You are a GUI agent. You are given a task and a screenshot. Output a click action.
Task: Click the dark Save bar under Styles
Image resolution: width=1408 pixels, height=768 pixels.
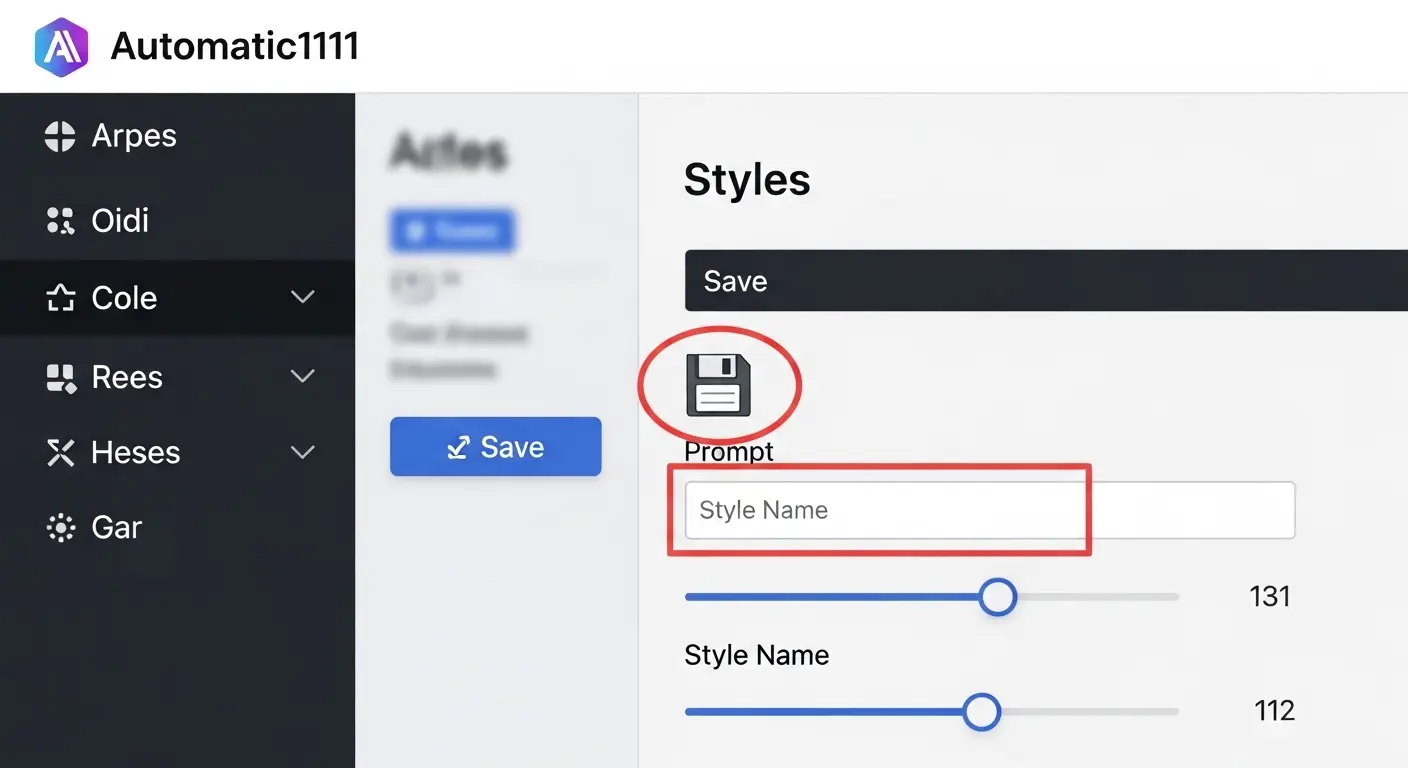[1045, 281]
